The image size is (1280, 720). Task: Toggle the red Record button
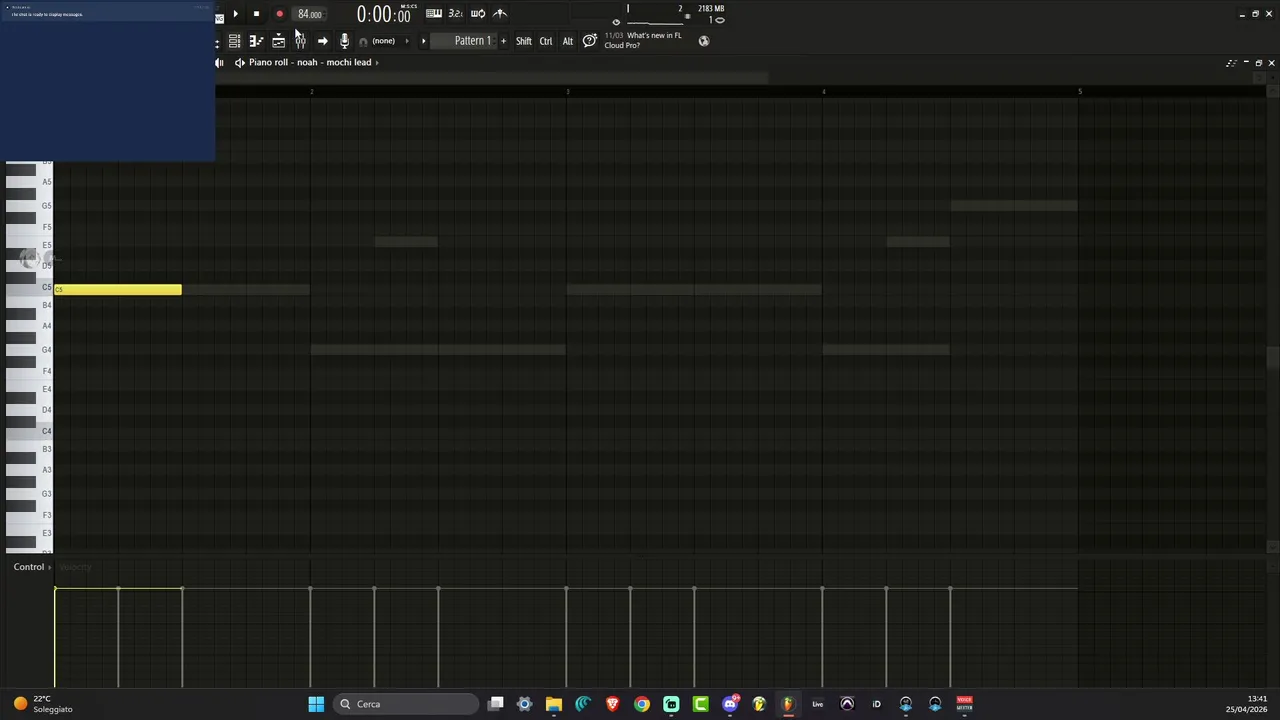coord(279,14)
